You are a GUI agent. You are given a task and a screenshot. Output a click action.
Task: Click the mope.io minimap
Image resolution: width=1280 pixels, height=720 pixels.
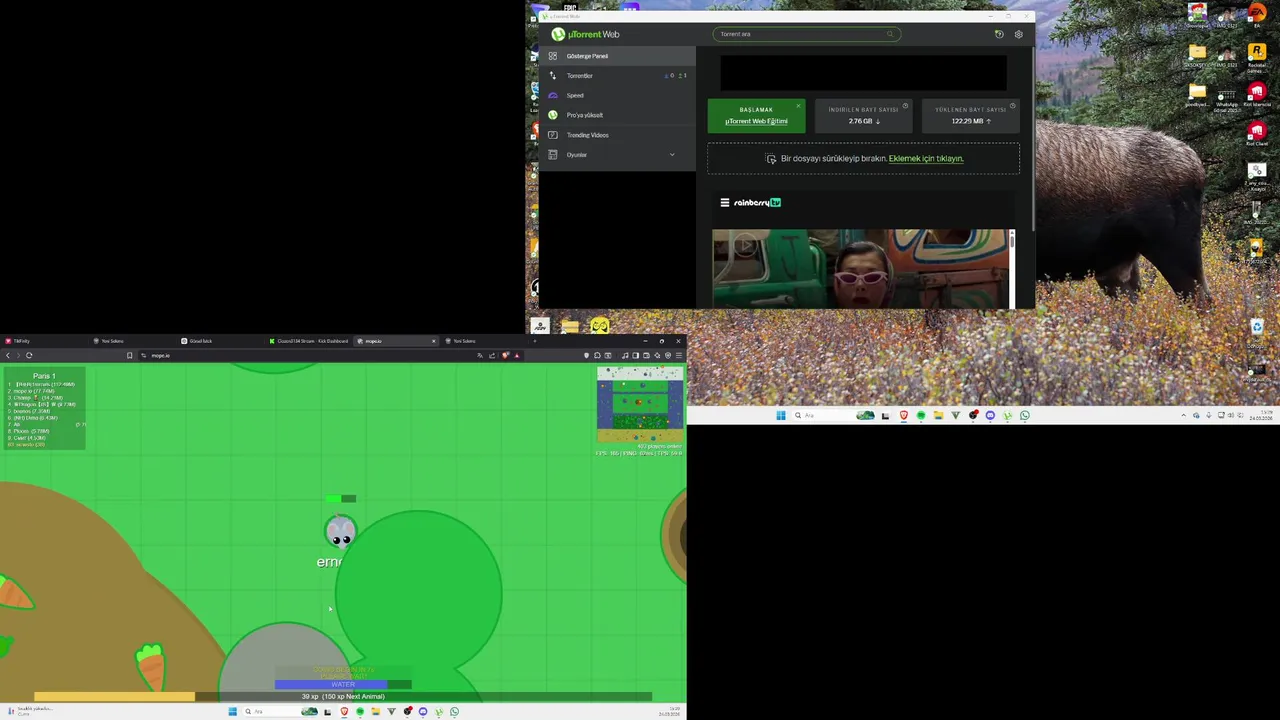point(640,404)
